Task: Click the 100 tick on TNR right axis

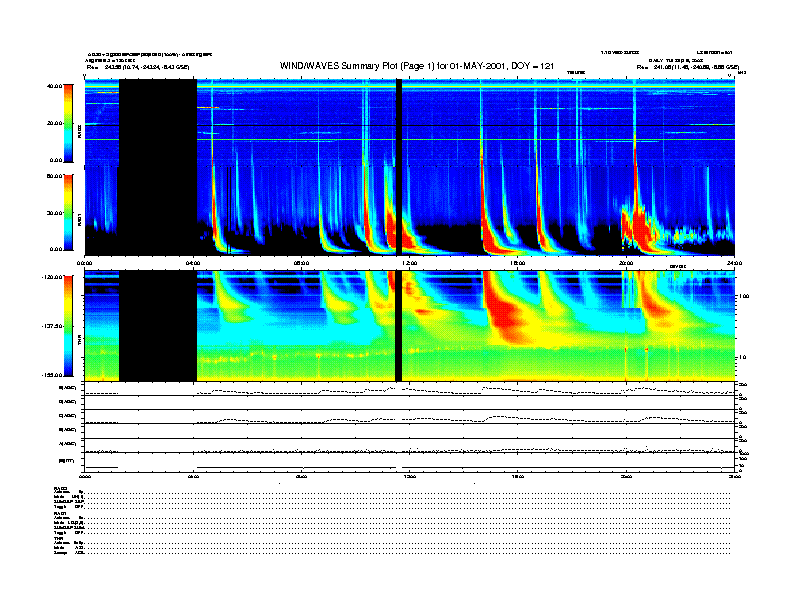Action: [x=744, y=296]
